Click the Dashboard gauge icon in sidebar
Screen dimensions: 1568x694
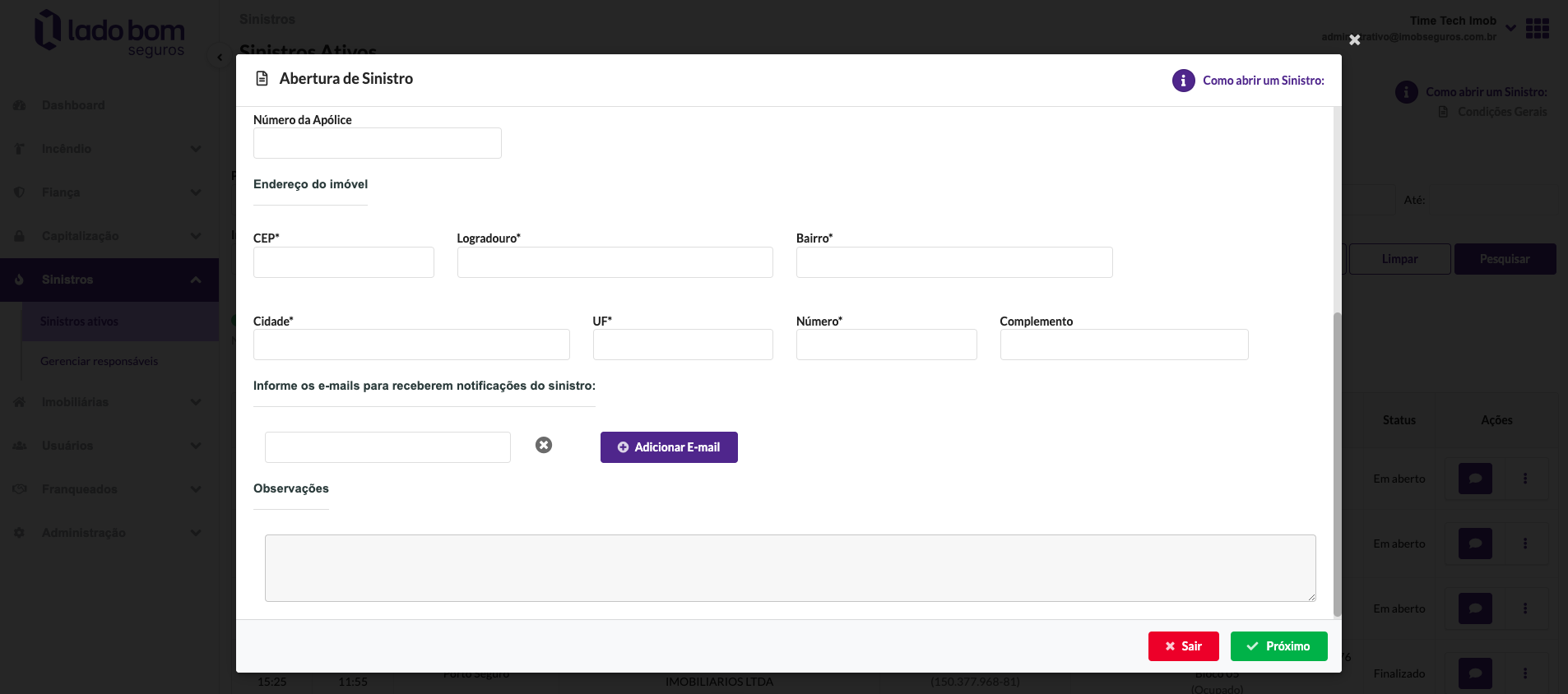(x=20, y=105)
